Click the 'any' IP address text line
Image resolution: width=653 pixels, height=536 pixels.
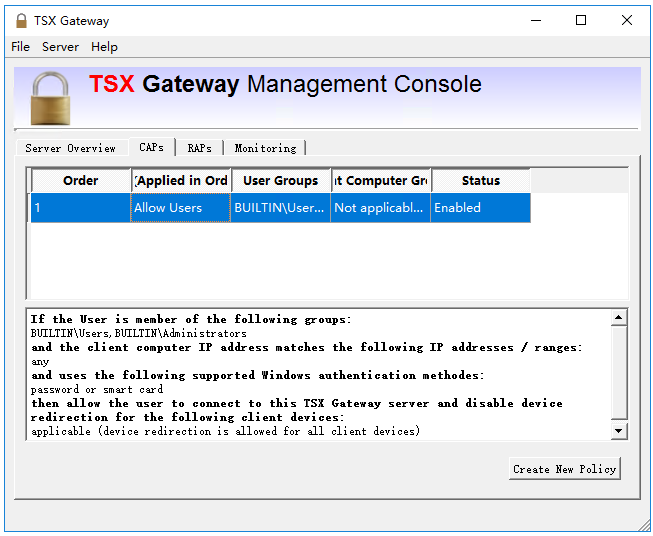point(40,361)
